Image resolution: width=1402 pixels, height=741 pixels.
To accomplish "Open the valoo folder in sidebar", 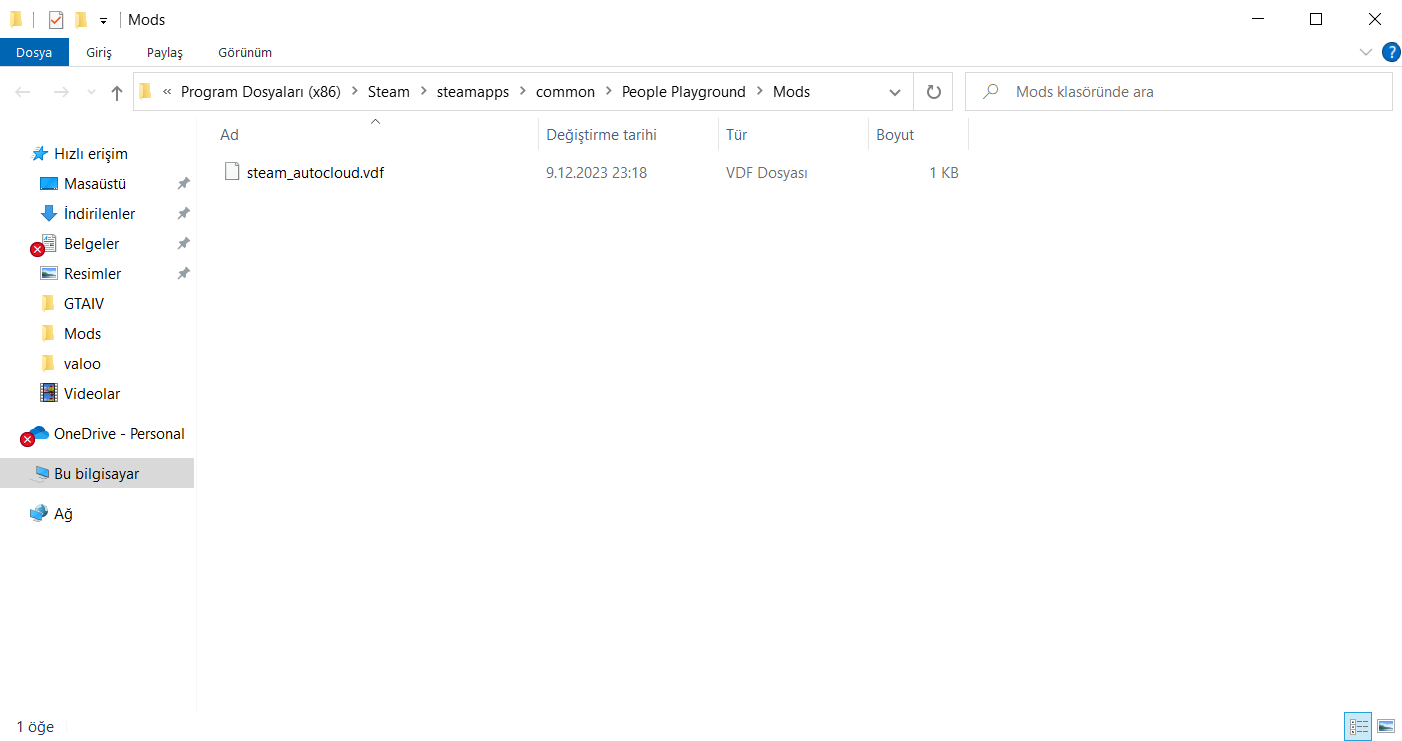I will click(x=82, y=364).
